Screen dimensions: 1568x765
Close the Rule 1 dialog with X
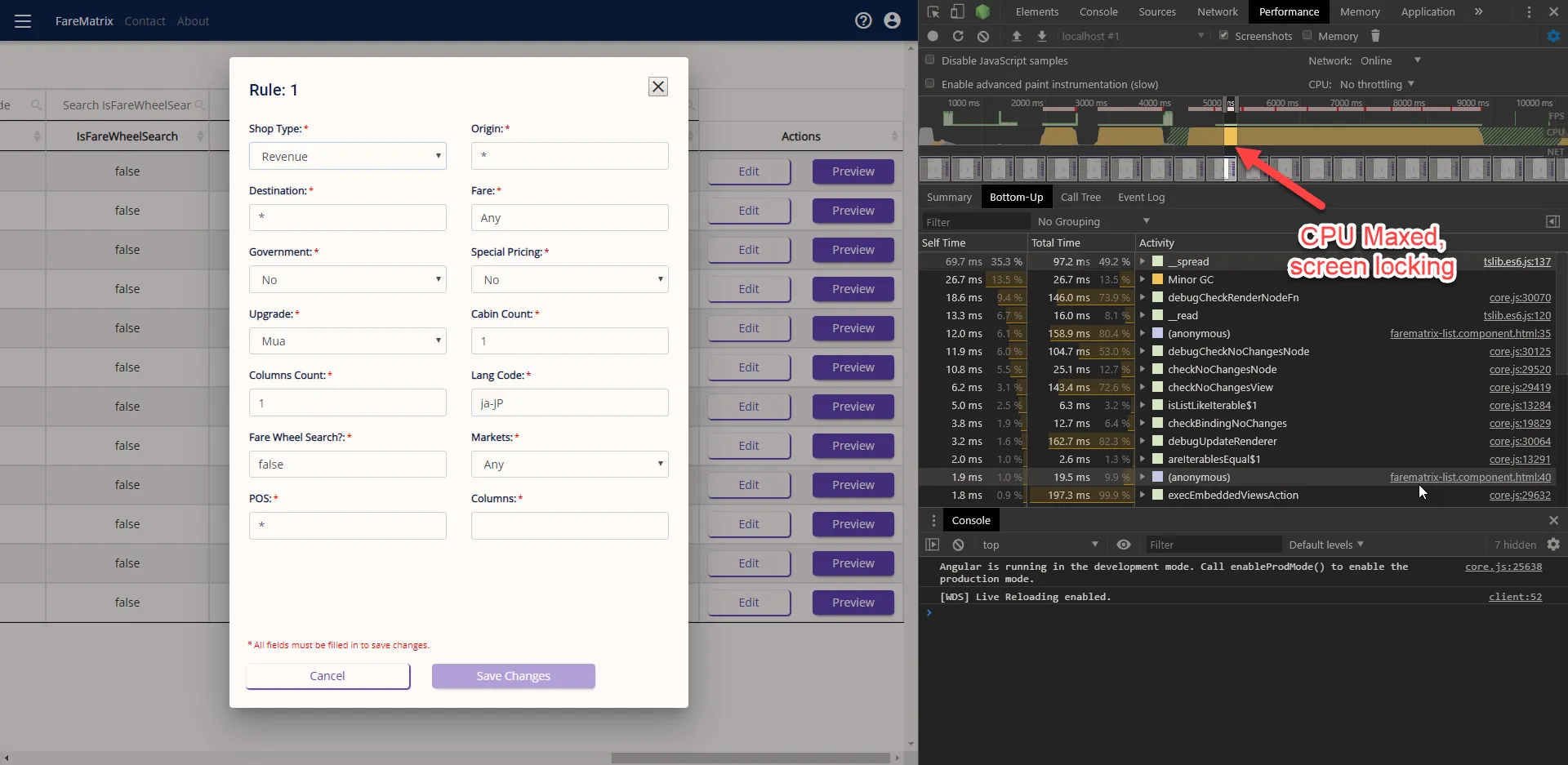(x=658, y=87)
